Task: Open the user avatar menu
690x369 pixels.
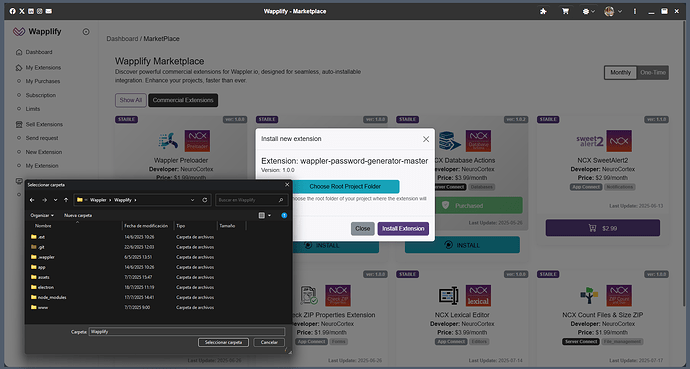Action: pos(613,11)
